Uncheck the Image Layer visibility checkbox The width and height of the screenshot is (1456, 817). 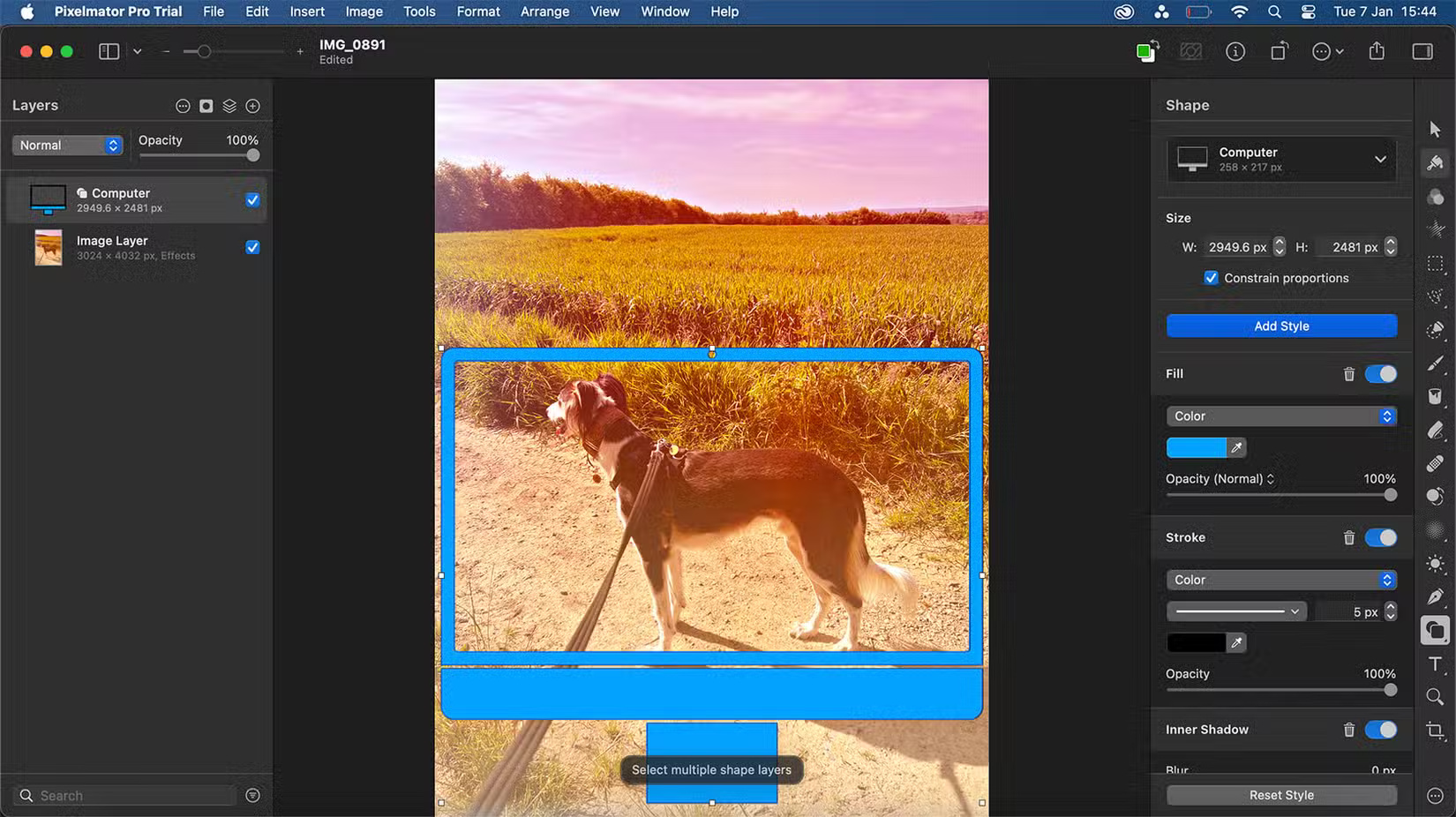click(252, 248)
